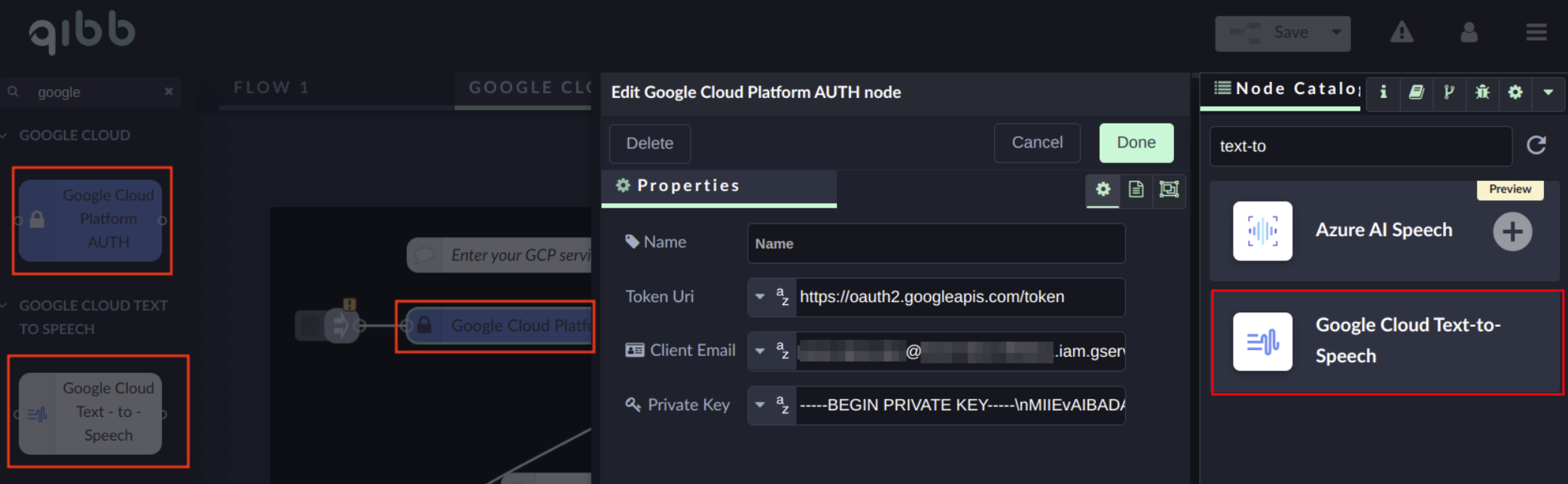Select the Node Catalog tab
Viewport: 1568px width, 484px height.
click(x=1286, y=89)
